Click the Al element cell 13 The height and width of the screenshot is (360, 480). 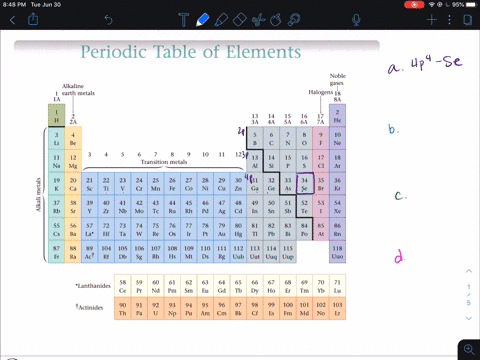click(255, 161)
